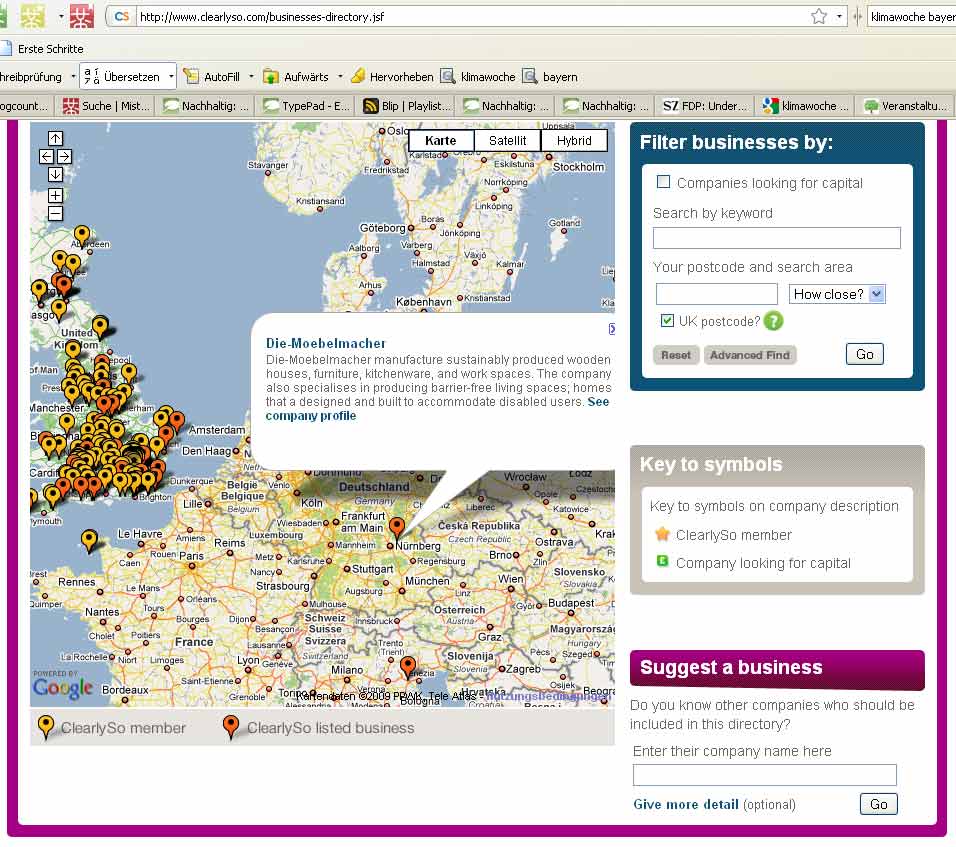Zoom out the map with the minus control

(55, 213)
